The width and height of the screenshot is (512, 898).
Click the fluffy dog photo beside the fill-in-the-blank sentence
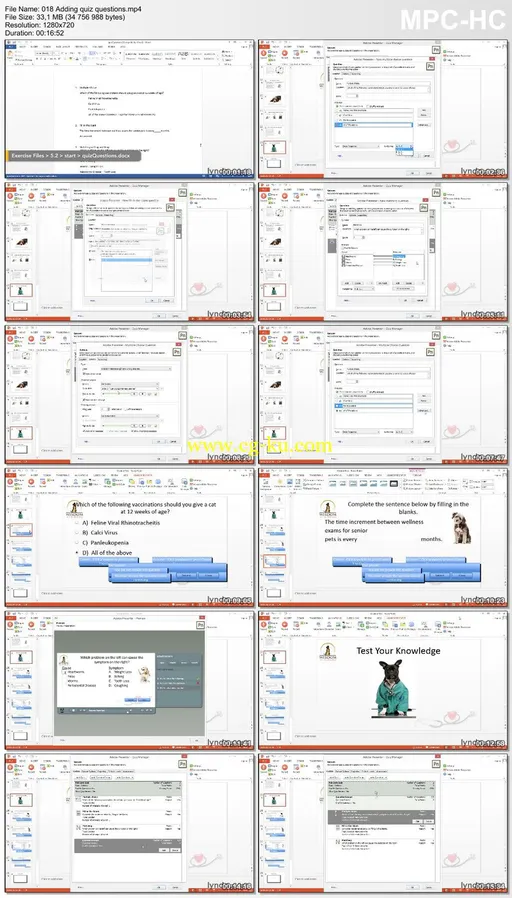point(461,527)
